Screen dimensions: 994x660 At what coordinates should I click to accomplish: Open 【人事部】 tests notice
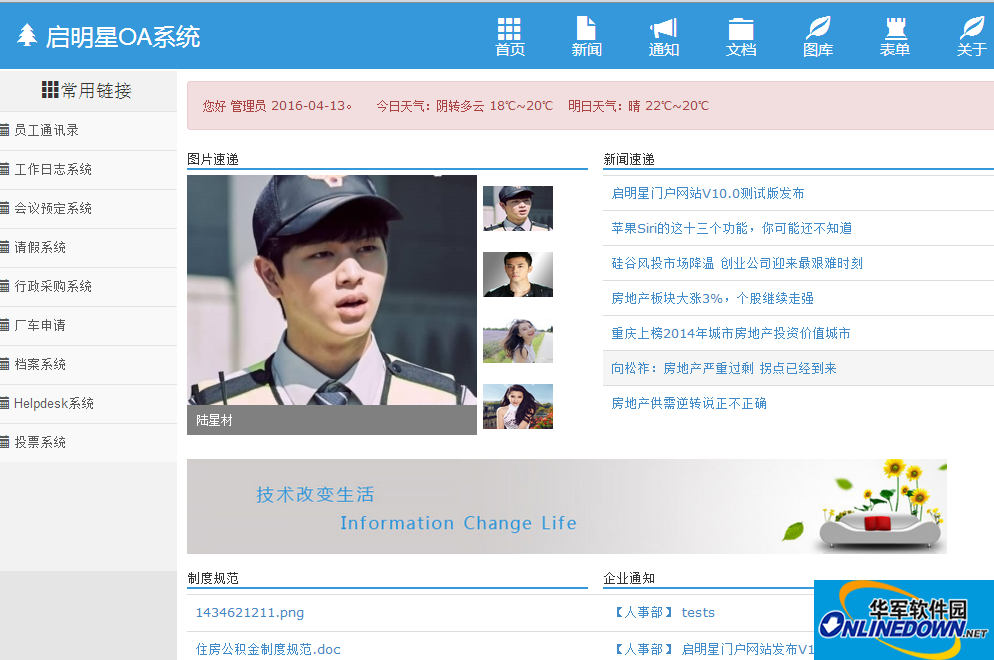664,612
